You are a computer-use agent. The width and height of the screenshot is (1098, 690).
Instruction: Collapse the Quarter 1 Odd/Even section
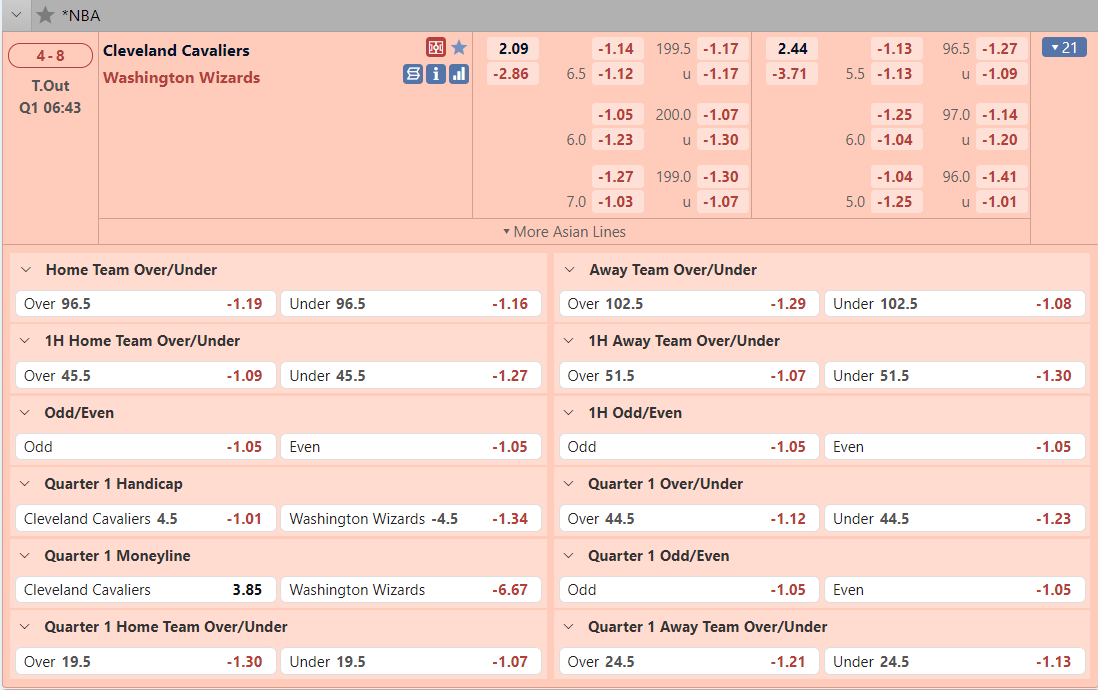click(569, 556)
